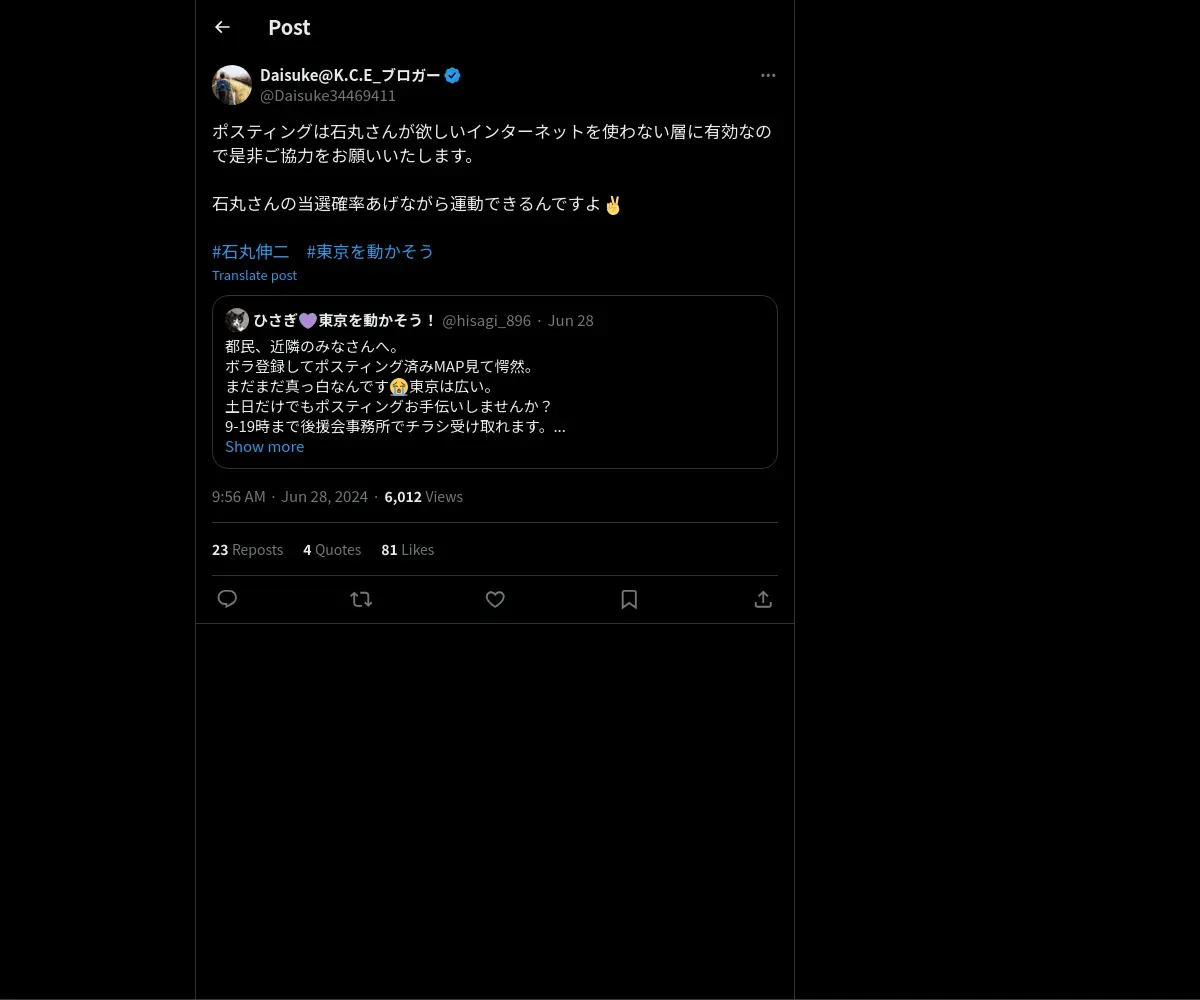This screenshot has height=1000, width=1200.
Task: Click the reply speech bubble icon
Action: coord(227,599)
